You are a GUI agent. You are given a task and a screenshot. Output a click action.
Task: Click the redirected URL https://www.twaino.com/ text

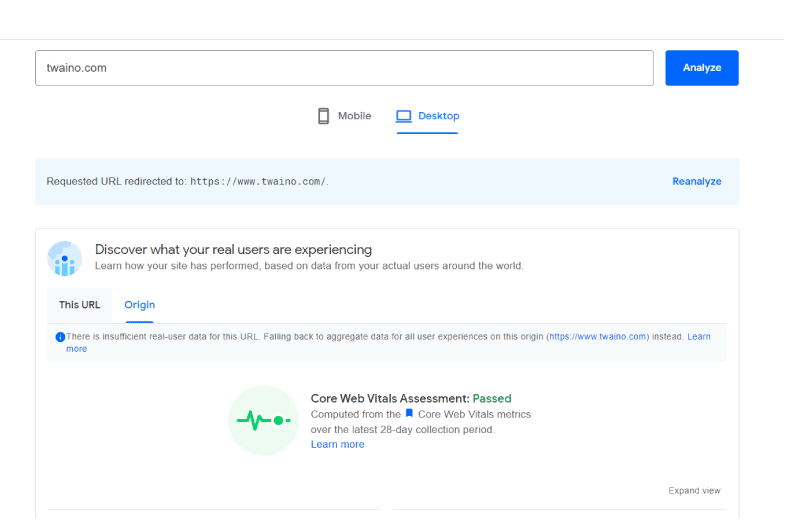click(259, 182)
